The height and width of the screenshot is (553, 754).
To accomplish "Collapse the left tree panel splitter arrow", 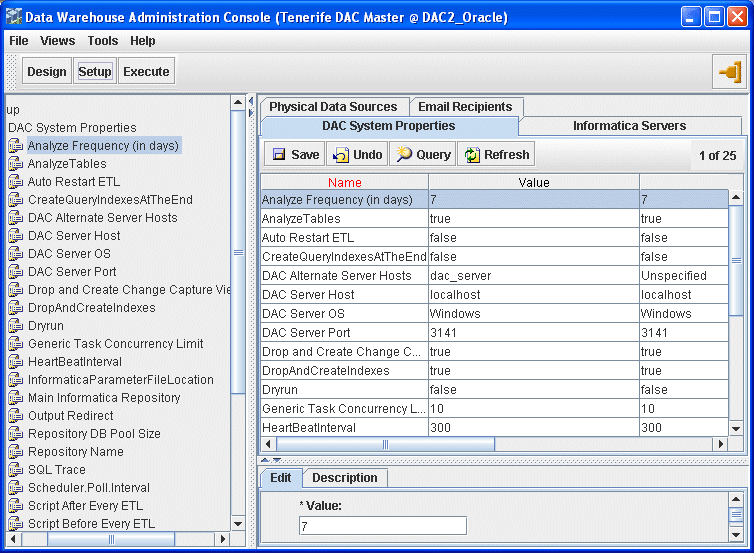I will click(251, 101).
